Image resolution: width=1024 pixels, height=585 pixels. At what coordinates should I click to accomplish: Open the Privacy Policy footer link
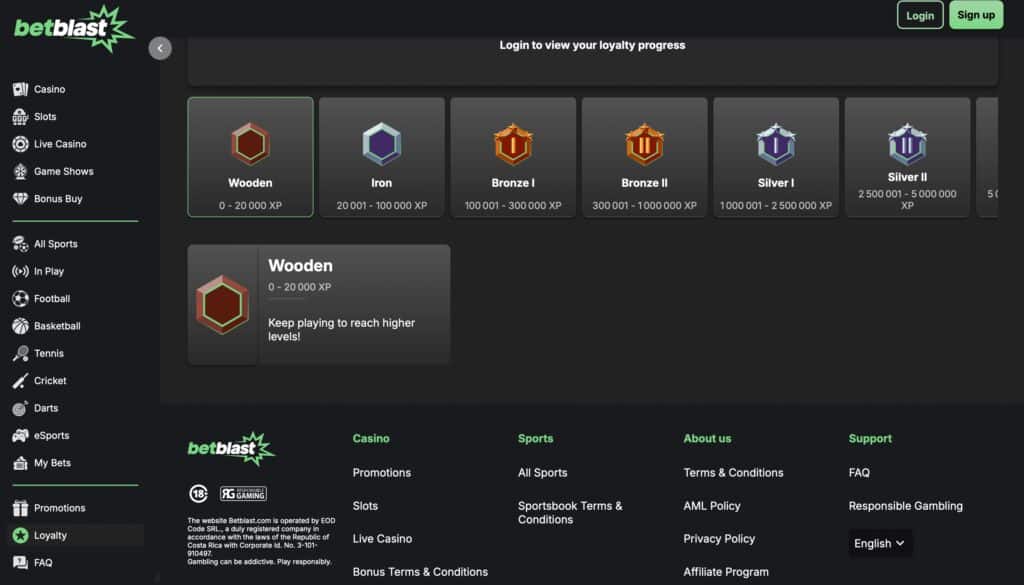pyautogui.click(x=719, y=539)
